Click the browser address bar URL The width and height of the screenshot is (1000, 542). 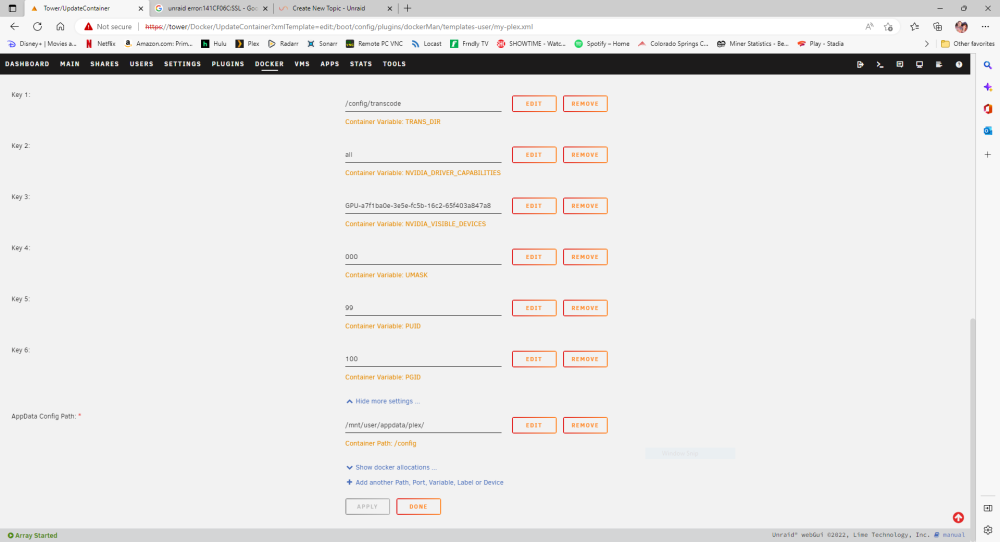coord(339,27)
